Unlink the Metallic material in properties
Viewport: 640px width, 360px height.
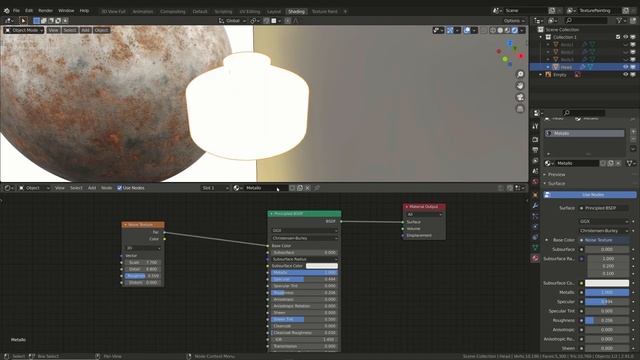pos(618,163)
